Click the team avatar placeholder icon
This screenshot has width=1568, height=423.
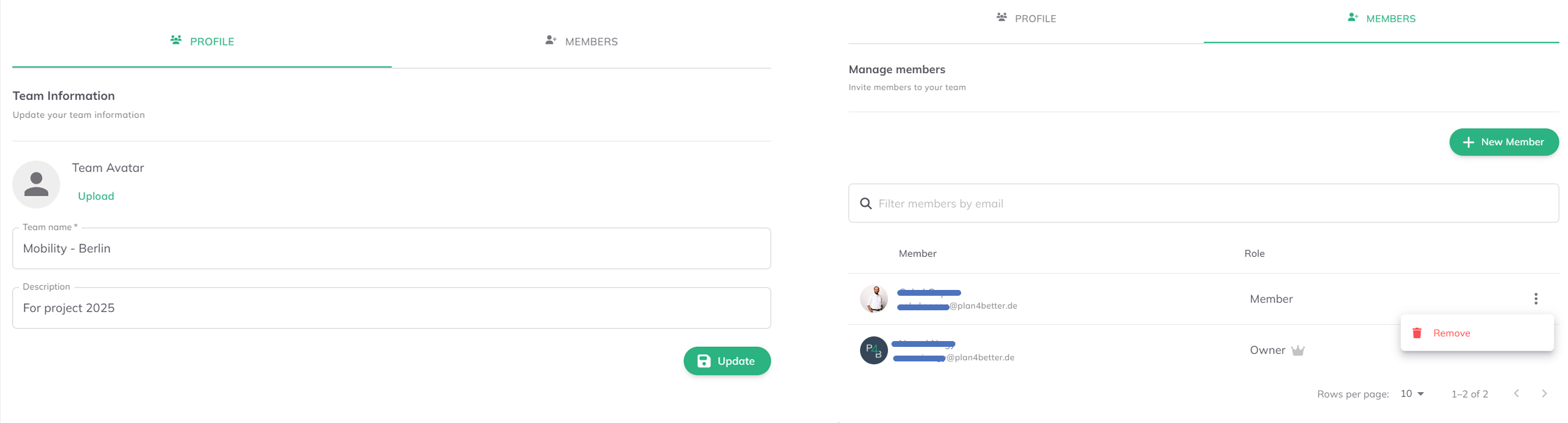pyautogui.click(x=36, y=184)
